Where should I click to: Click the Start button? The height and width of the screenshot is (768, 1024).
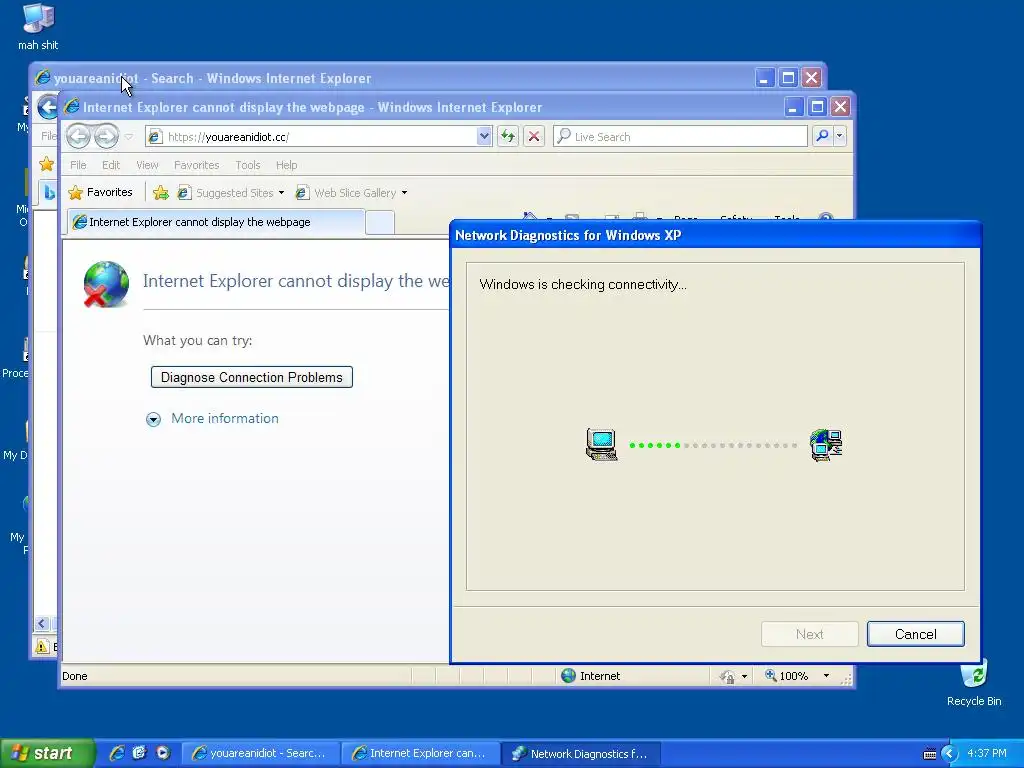pyautogui.click(x=46, y=754)
